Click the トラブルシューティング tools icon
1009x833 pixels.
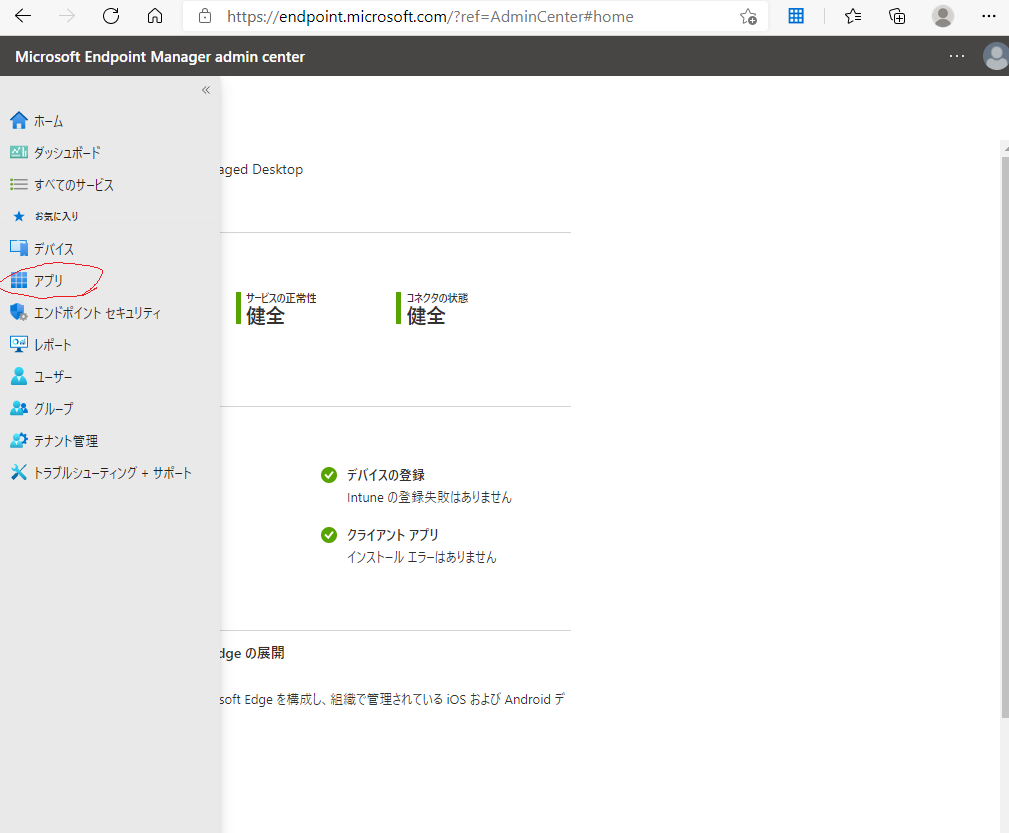pyautogui.click(x=19, y=473)
